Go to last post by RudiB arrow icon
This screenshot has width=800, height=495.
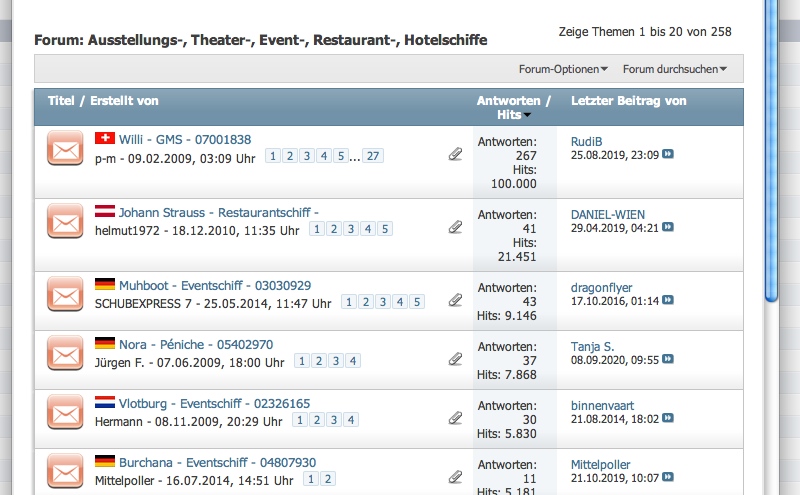pos(668,155)
